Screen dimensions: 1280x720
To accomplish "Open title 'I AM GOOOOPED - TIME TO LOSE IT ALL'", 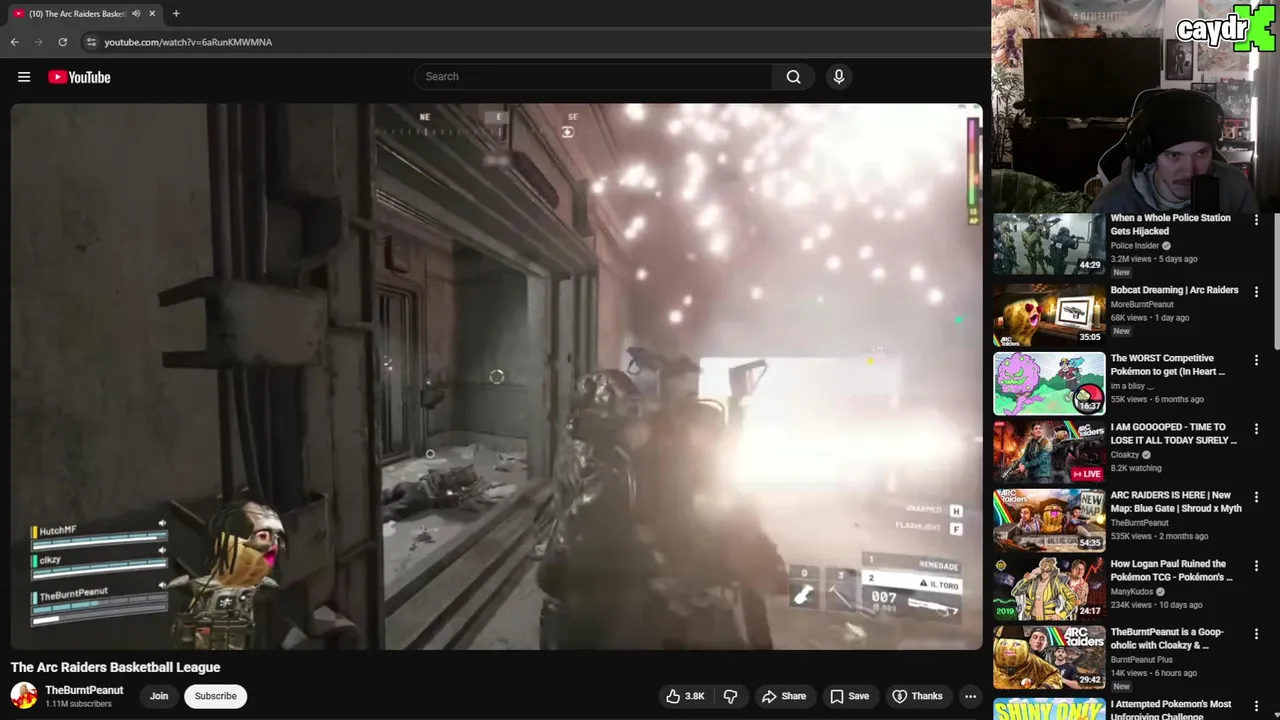I will [1173, 433].
